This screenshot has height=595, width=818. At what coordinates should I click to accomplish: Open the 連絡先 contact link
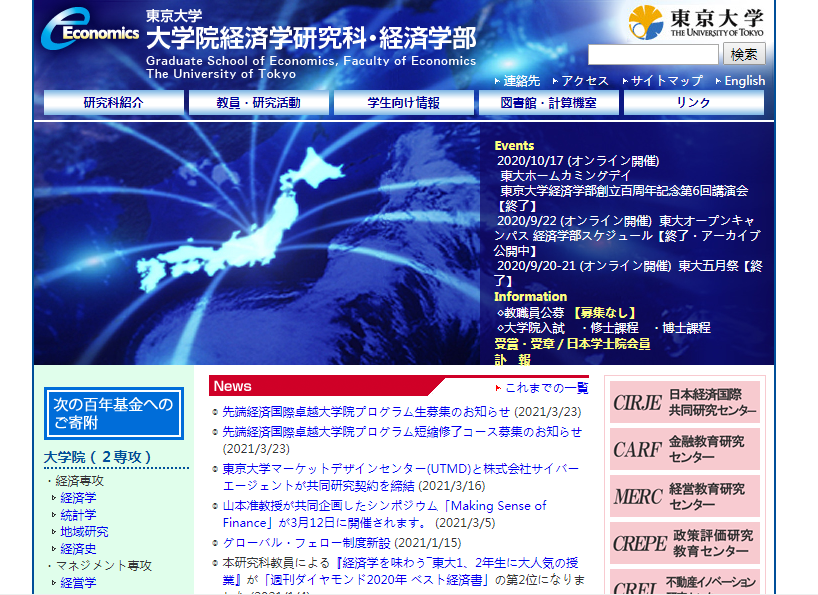pyautogui.click(x=521, y=81)
